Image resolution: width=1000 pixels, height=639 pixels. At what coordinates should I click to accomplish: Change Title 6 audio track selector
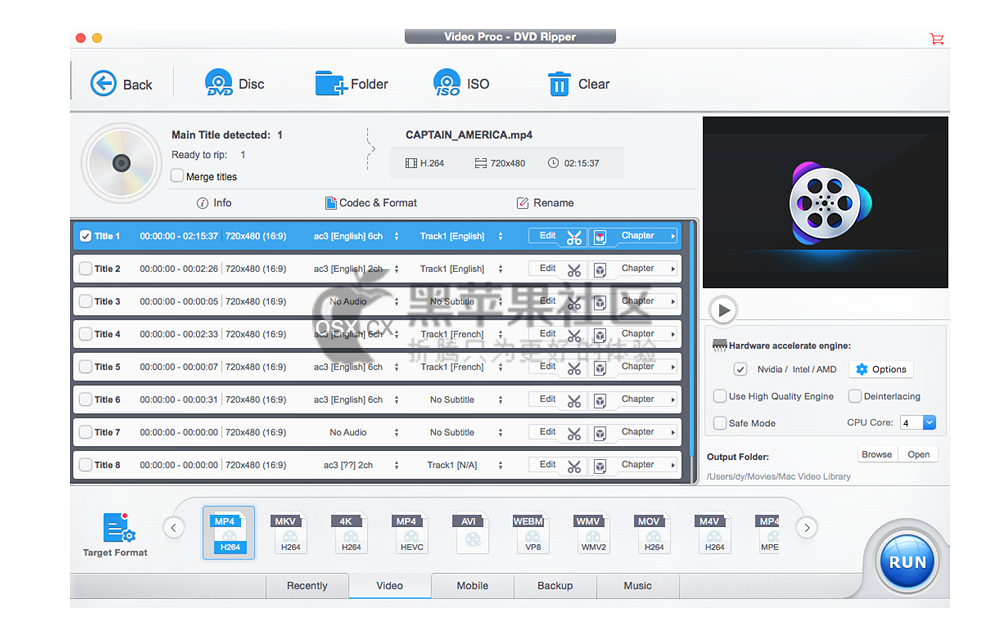[x=397, y=400]
